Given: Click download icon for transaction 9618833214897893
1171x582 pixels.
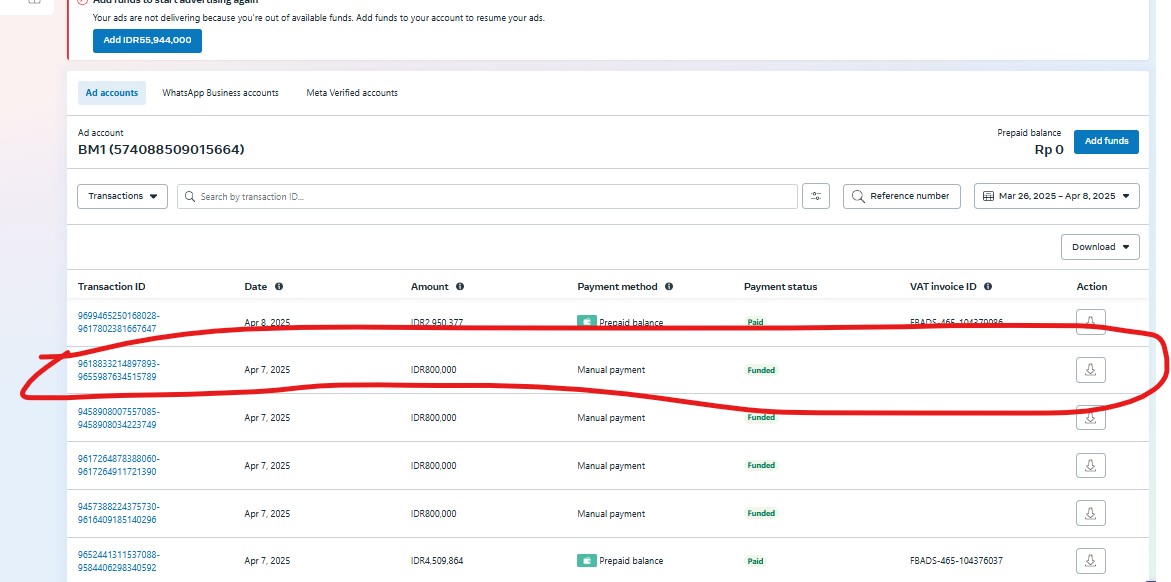Looking at the screenshot, I should point(1091,370).
